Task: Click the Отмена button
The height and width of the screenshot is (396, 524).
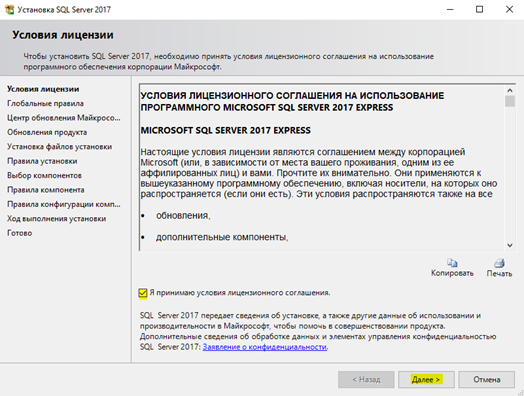Action: pos(487,380)
